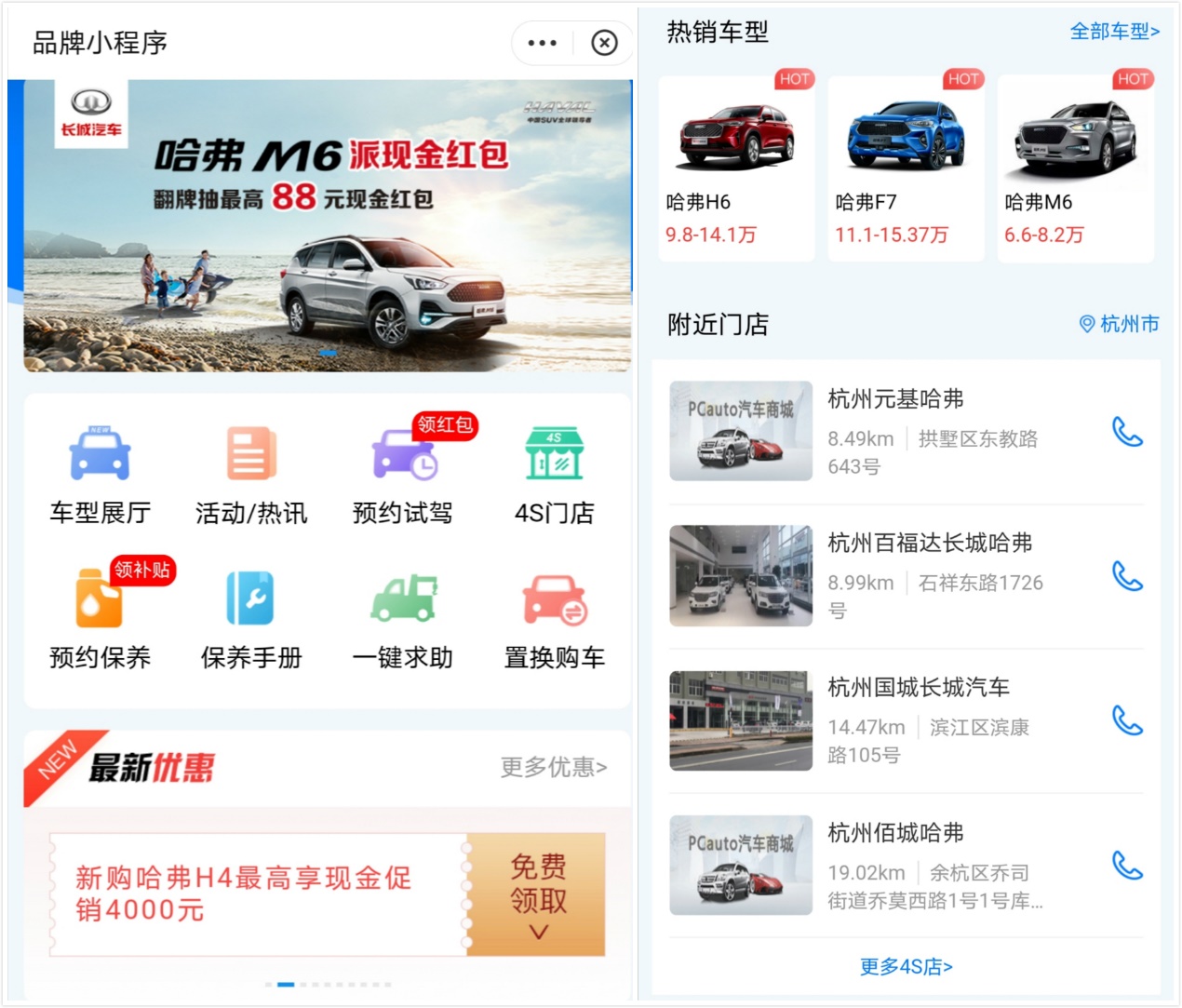Image resolution: width=1182 pixels, height=1008 pixels.
Task: Open the 杭州国城长城汽车 building photo
Action: (741, 720)
